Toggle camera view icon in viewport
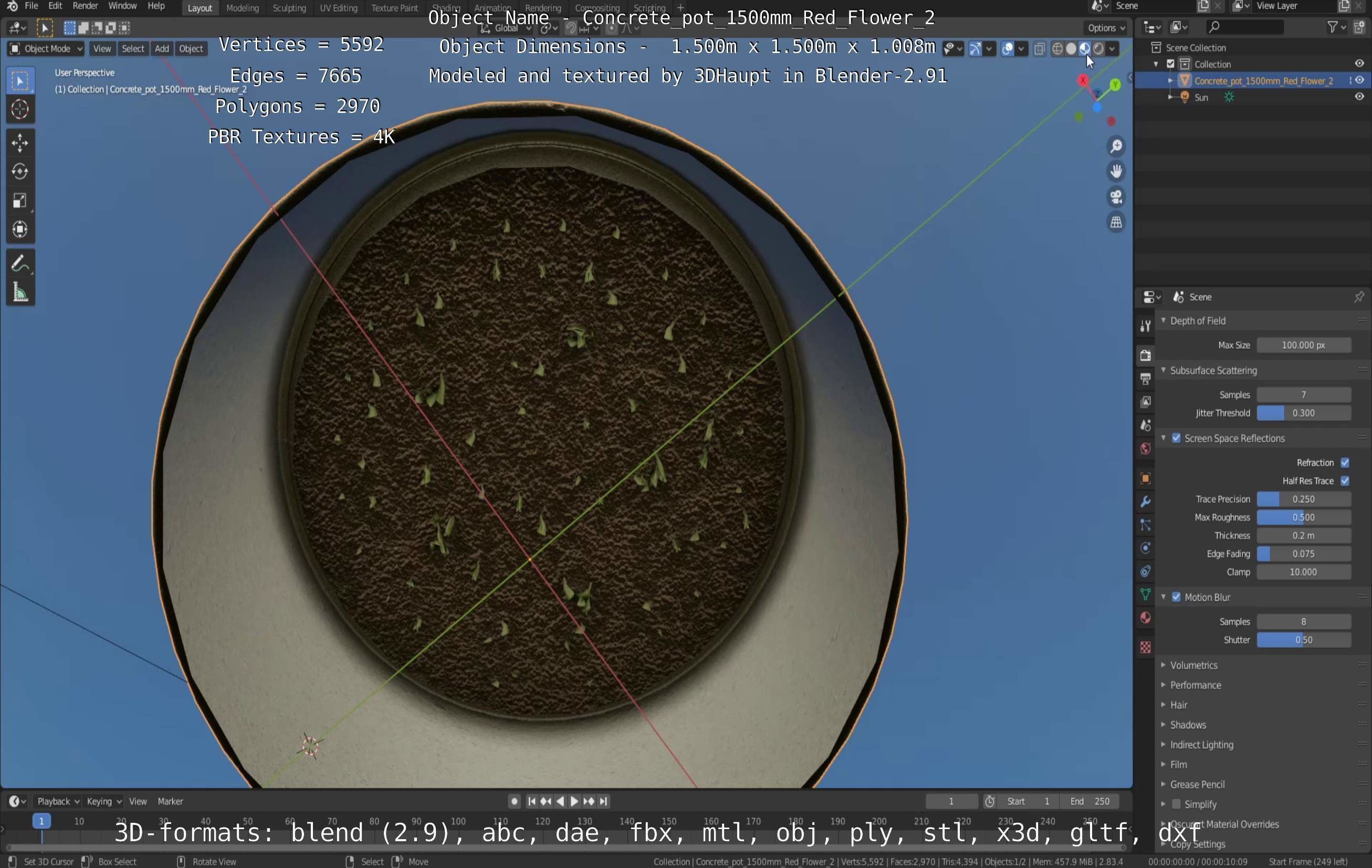The image size is (1372, 868). pos(1116,197)
